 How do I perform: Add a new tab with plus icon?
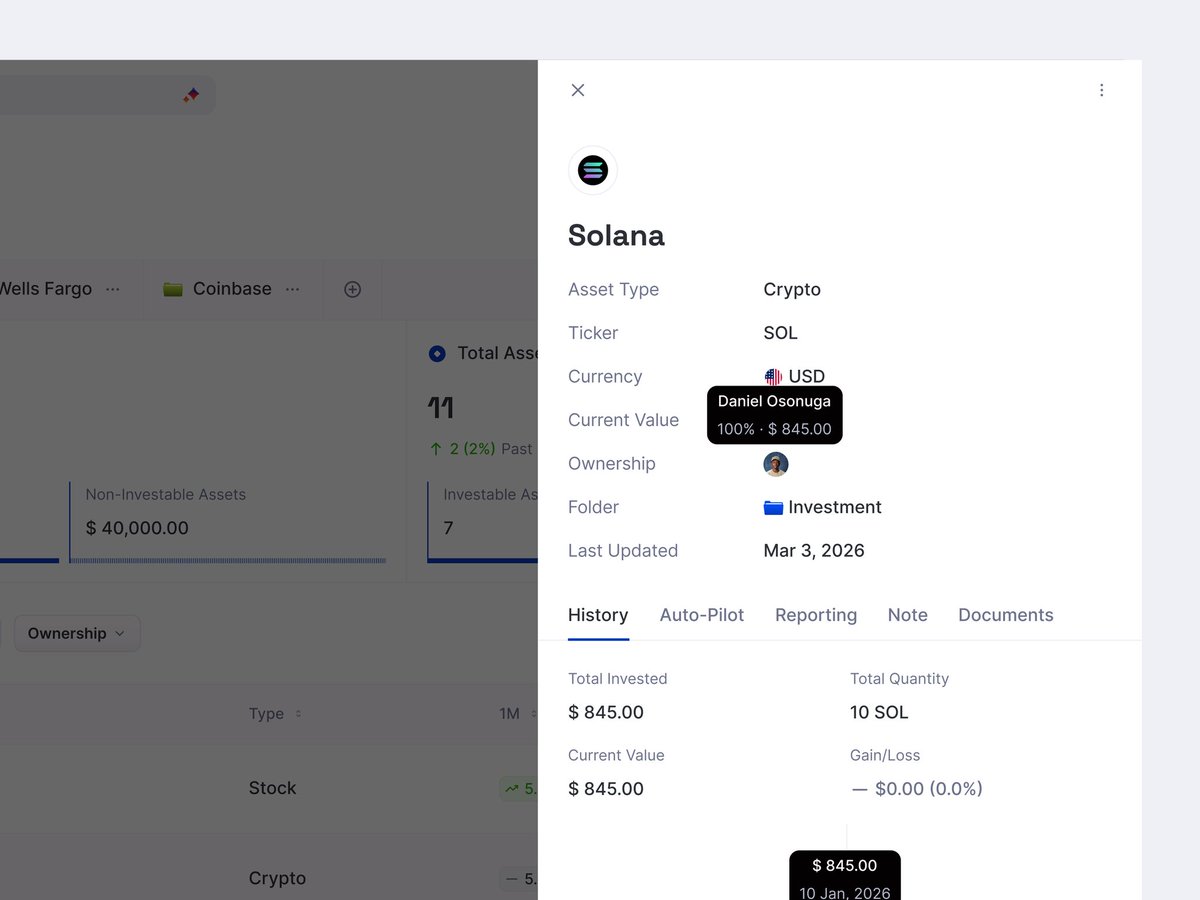coord(352,289)
